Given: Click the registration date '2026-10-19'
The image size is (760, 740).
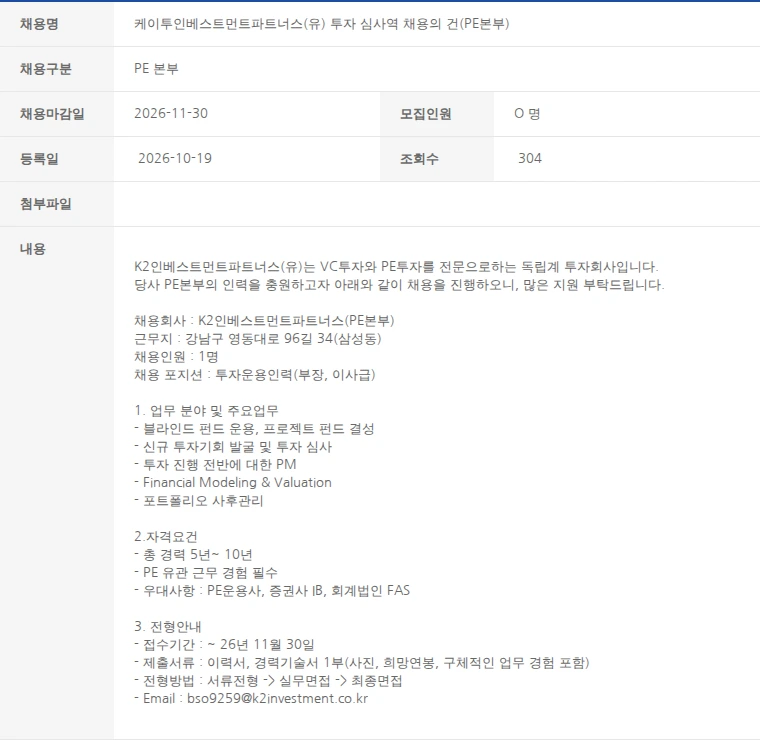Looking at the screenshot, I should point(174,158).
